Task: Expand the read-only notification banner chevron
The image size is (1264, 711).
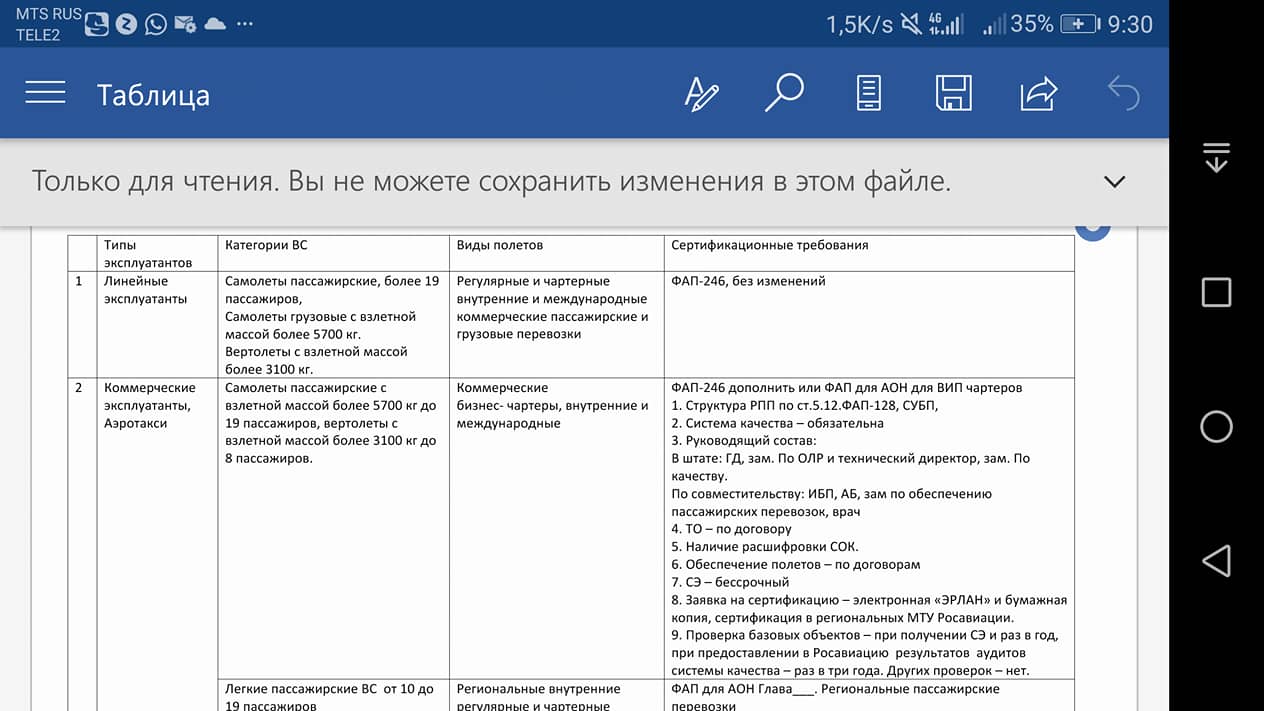Action: [1114, 182]
